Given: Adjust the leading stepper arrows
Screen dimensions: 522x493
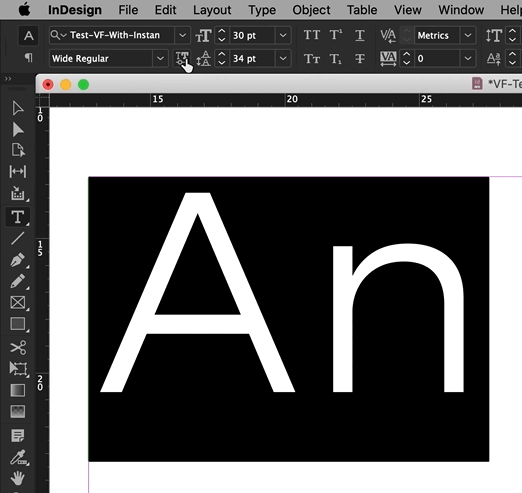Looking at the screenshot, I should (x=222, y=59).
